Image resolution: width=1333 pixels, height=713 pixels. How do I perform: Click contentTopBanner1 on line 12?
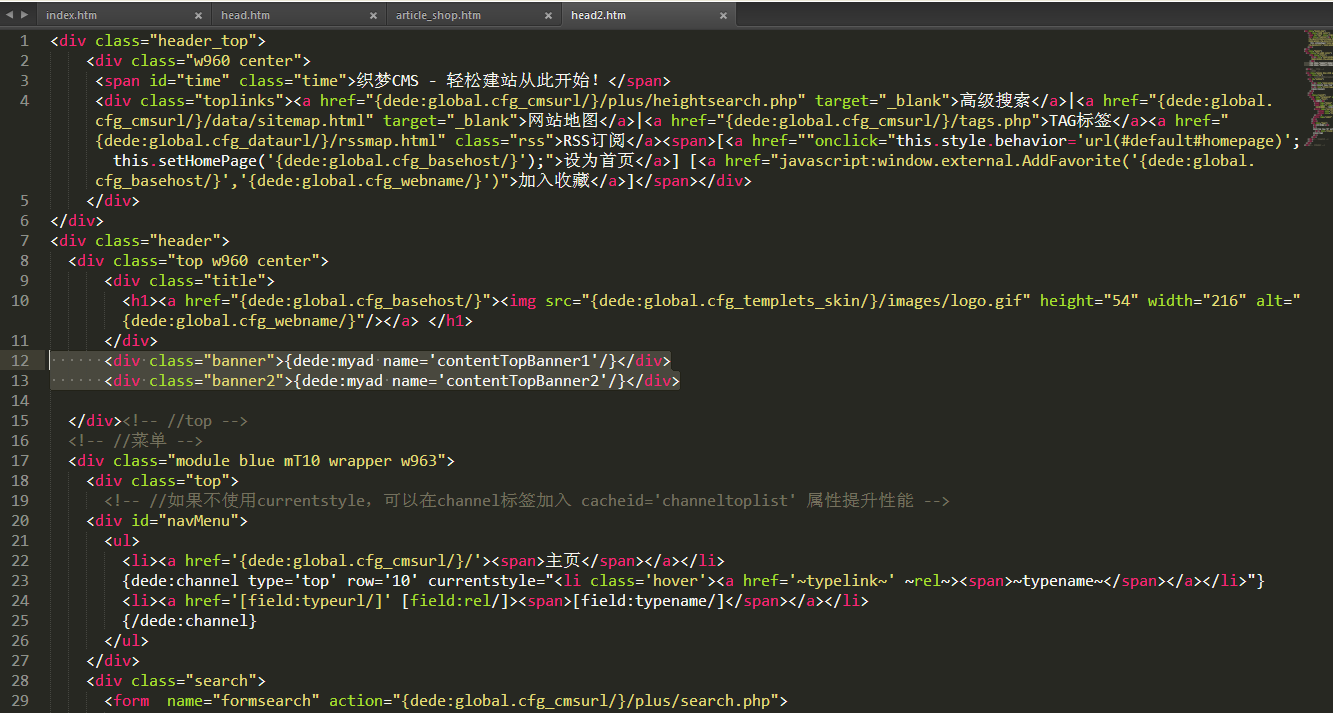[x=520, y=361]
